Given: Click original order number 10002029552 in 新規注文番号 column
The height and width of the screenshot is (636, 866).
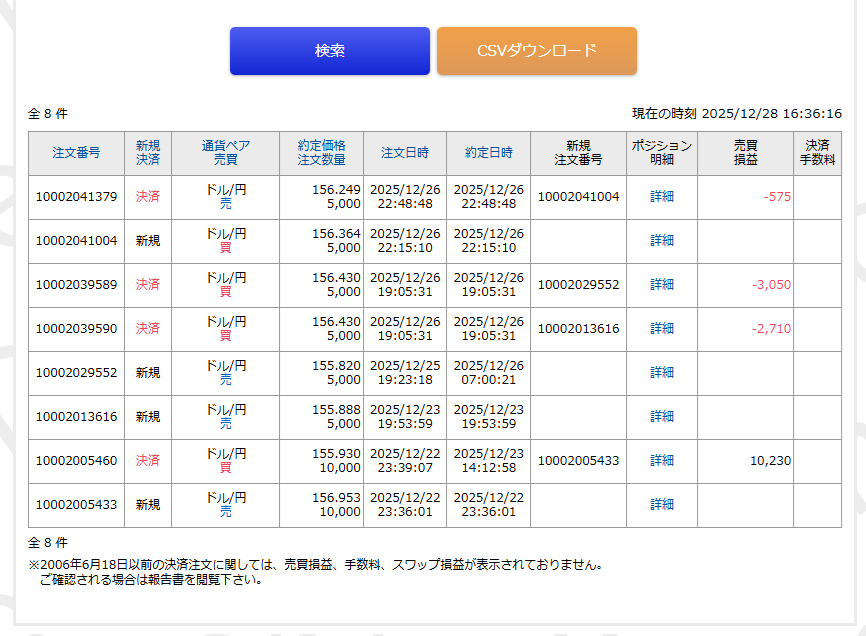Looking at the screenshot, I should [x=578, y=285].
